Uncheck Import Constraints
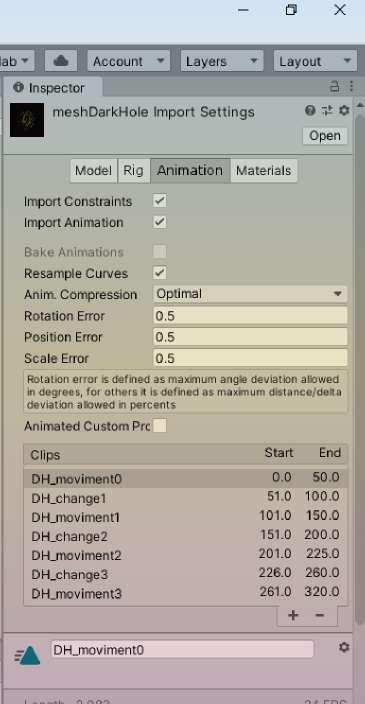Viewport: 365px width, 704px height. (159, 201)
